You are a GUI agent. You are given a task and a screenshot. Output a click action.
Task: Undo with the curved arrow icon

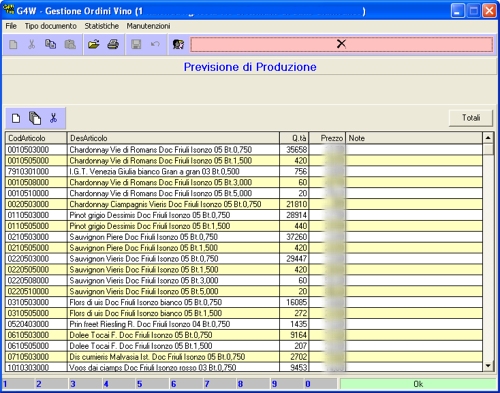point(155,44)
